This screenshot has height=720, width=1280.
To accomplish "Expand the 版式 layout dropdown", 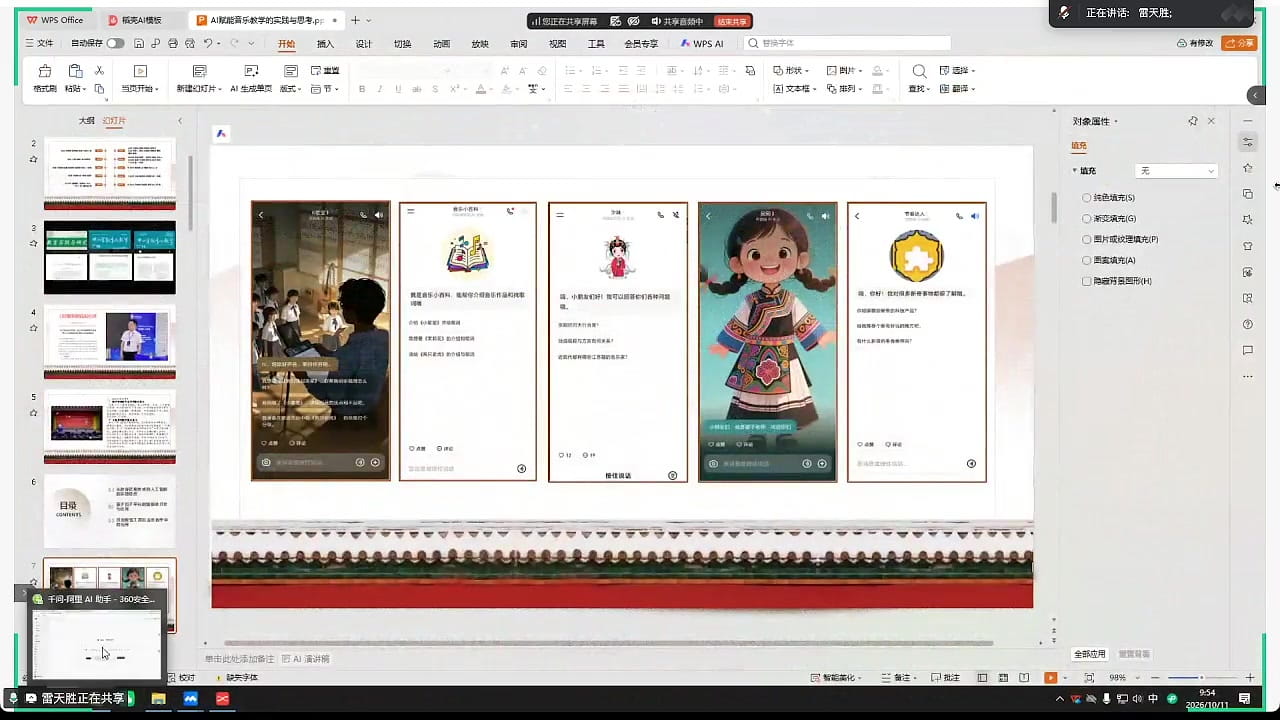I will coord(292,89).
